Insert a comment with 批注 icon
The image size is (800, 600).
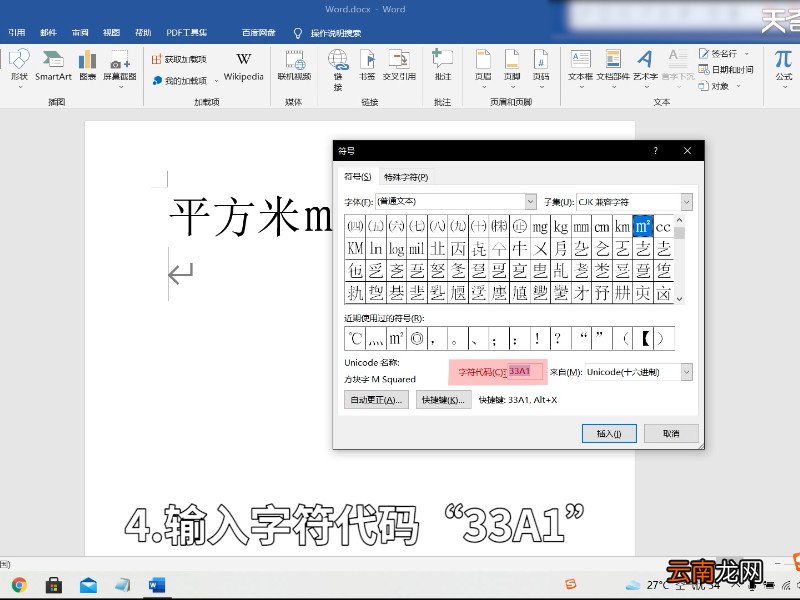click(x=442, y=65)
